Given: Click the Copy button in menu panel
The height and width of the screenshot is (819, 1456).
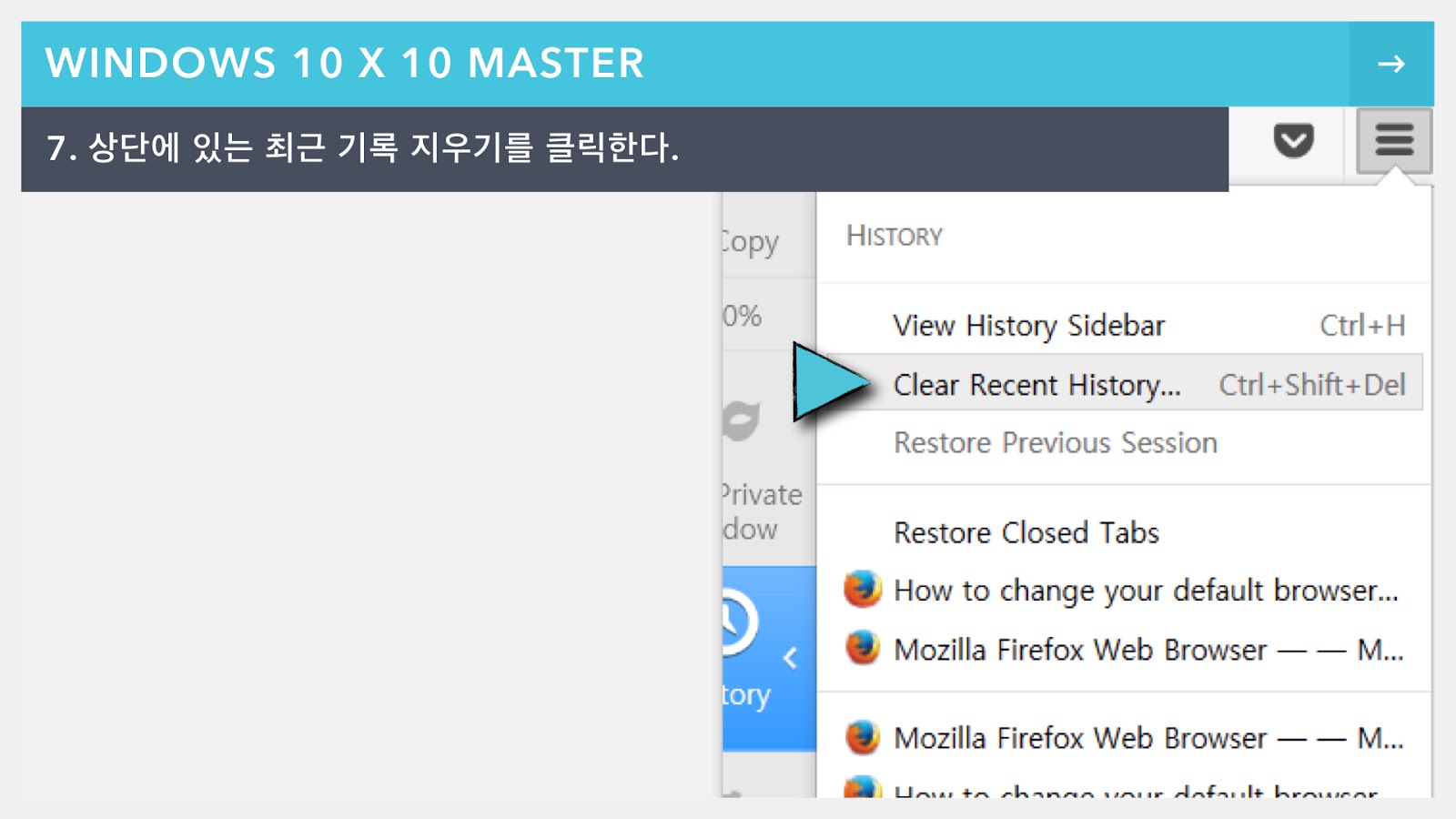Looking at the screenshot, I should (x=751, y=242).
